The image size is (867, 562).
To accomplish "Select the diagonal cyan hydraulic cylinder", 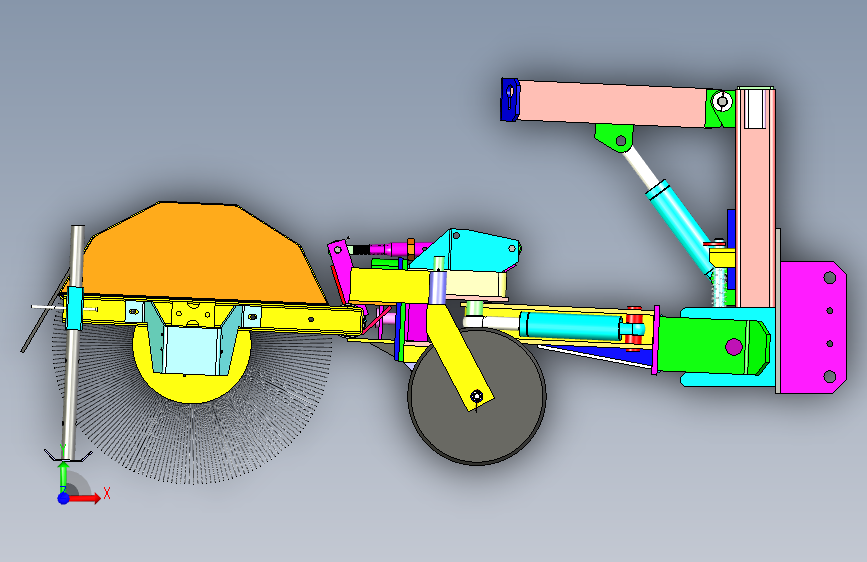I will (680, 227).
